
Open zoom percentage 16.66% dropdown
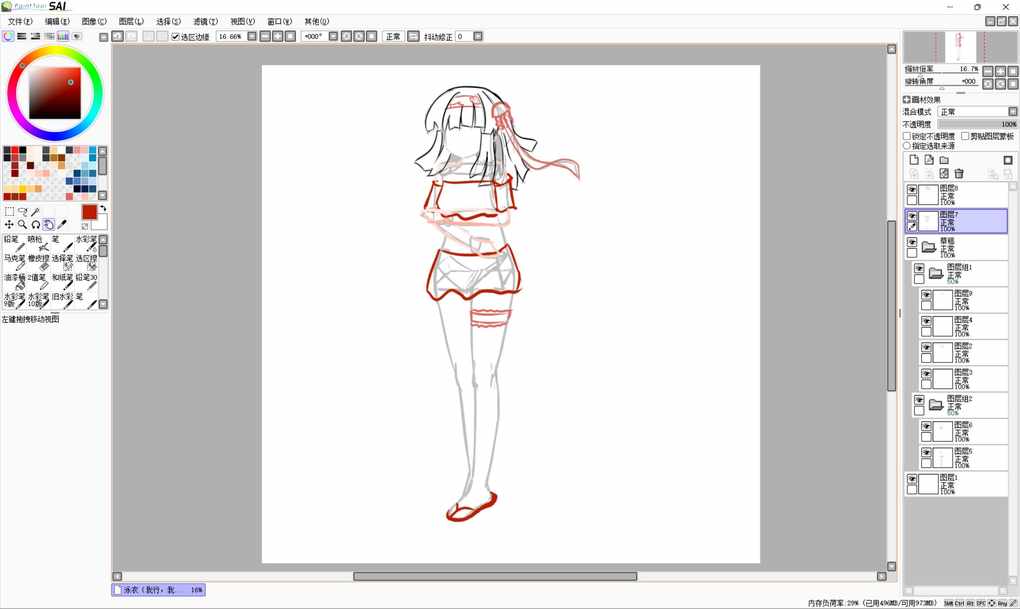[x=252, y=36]
